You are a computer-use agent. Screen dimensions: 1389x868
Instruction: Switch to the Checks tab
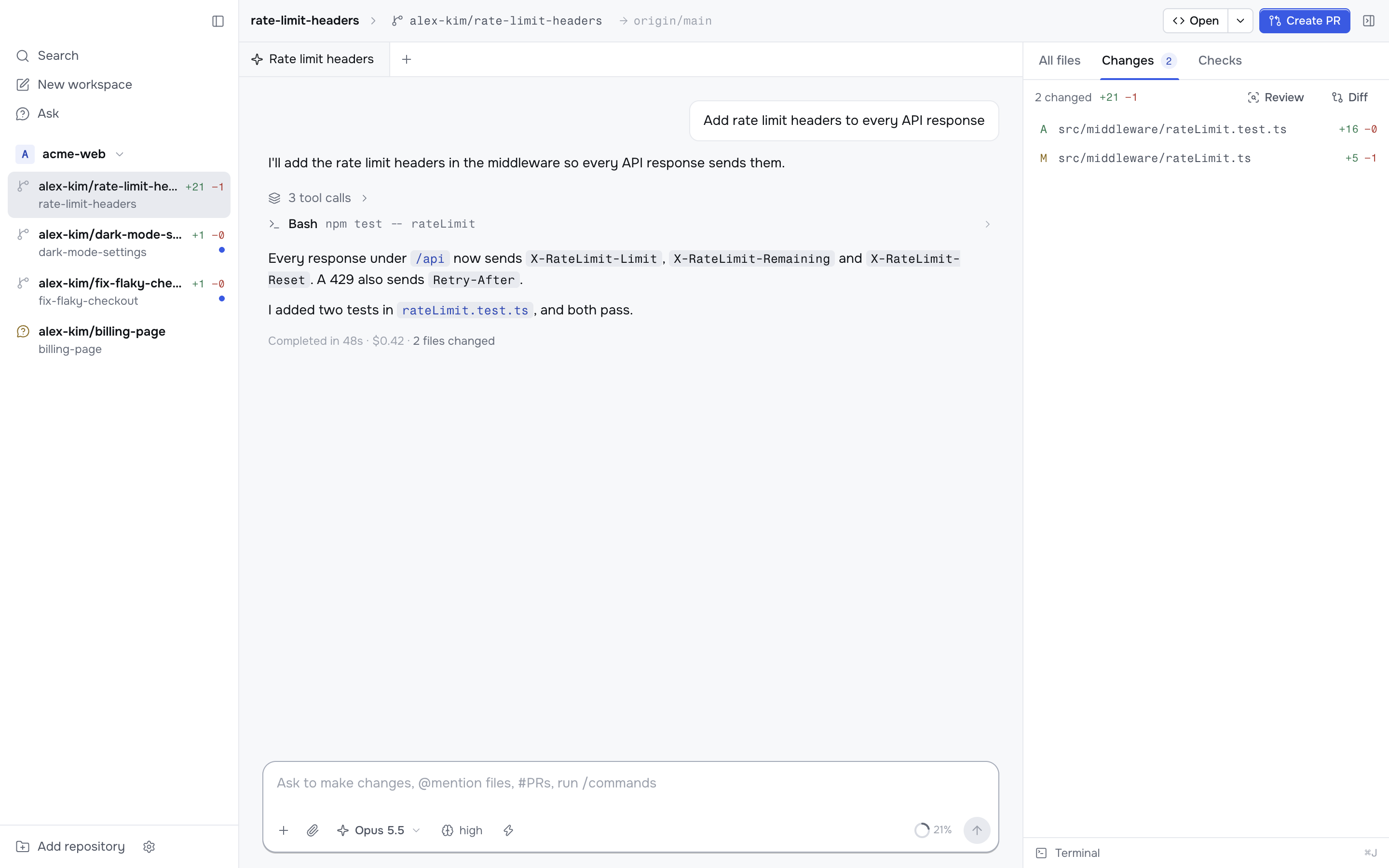click(x=1220, y=60)
